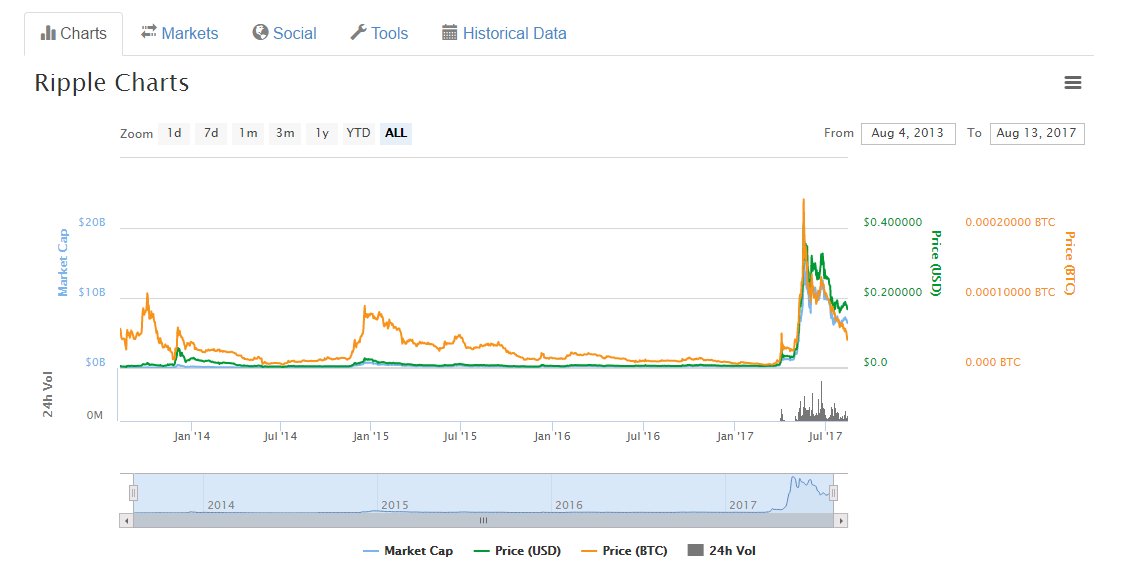Click the 0.00020000 BTC axis label

pyautogui.click(x=1010, y=222)
